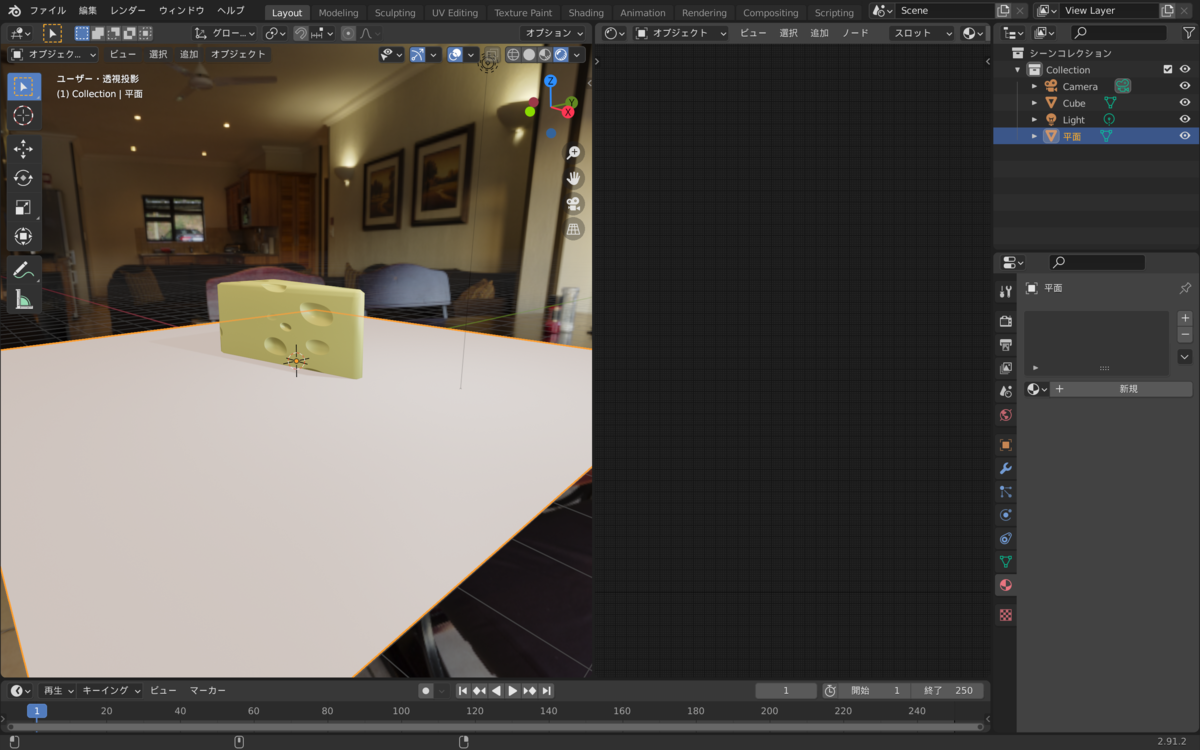Image resolution: width=1200 pixels, height=750 pixels.
Task: Play the animation forward
Action: pos(513,691)
